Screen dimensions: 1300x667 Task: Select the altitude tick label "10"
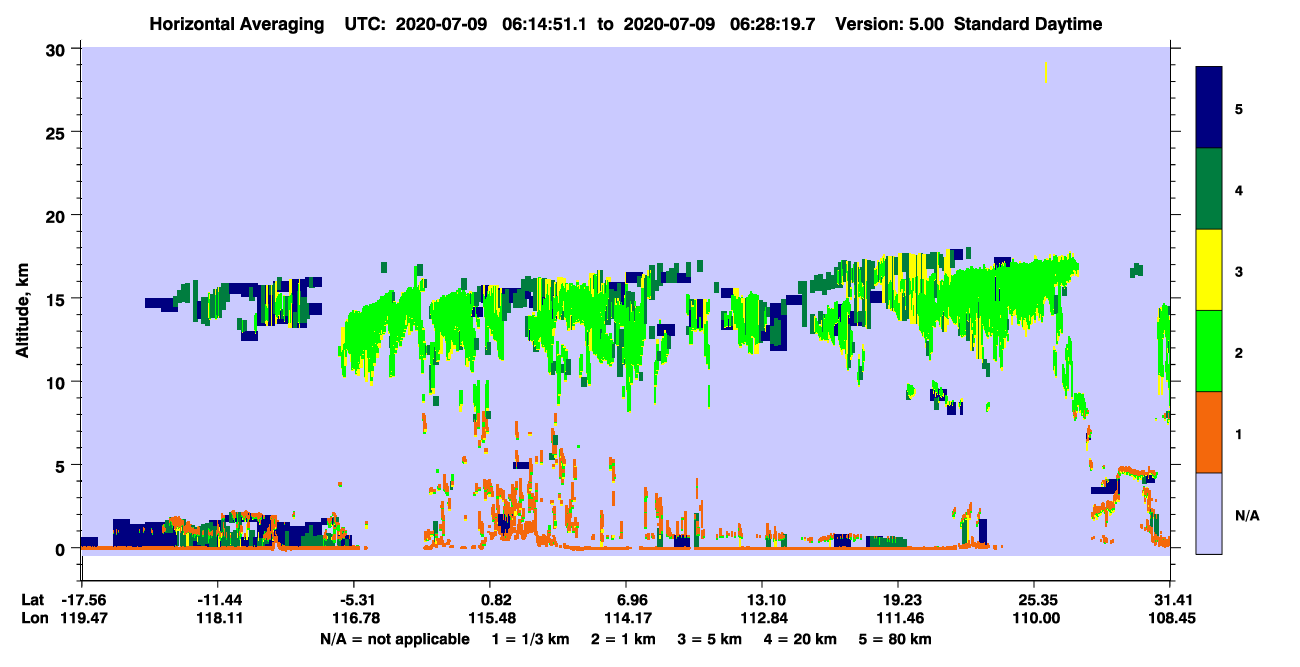(x=58, y=382)
